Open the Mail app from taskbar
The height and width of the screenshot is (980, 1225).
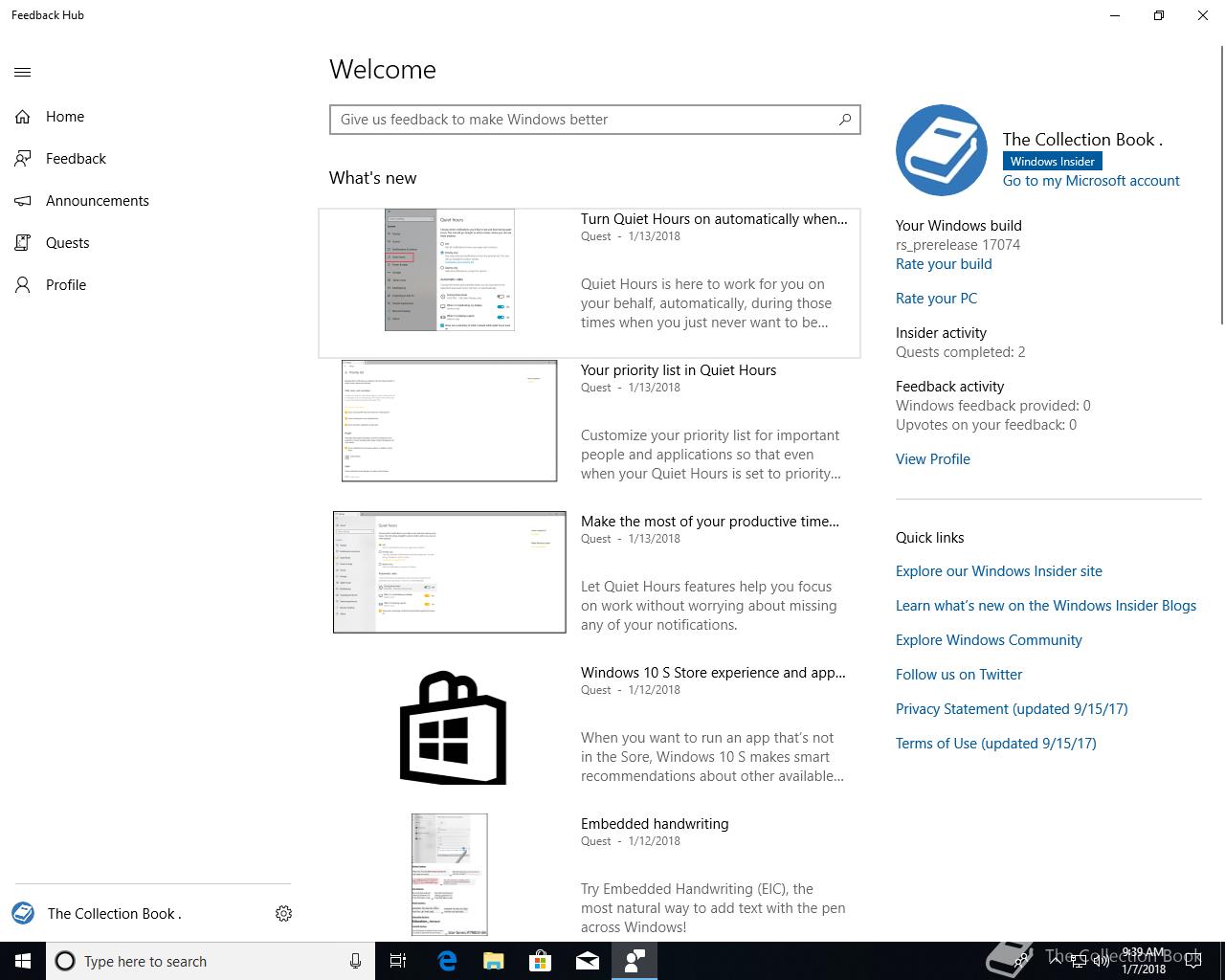tap(588, 961)
